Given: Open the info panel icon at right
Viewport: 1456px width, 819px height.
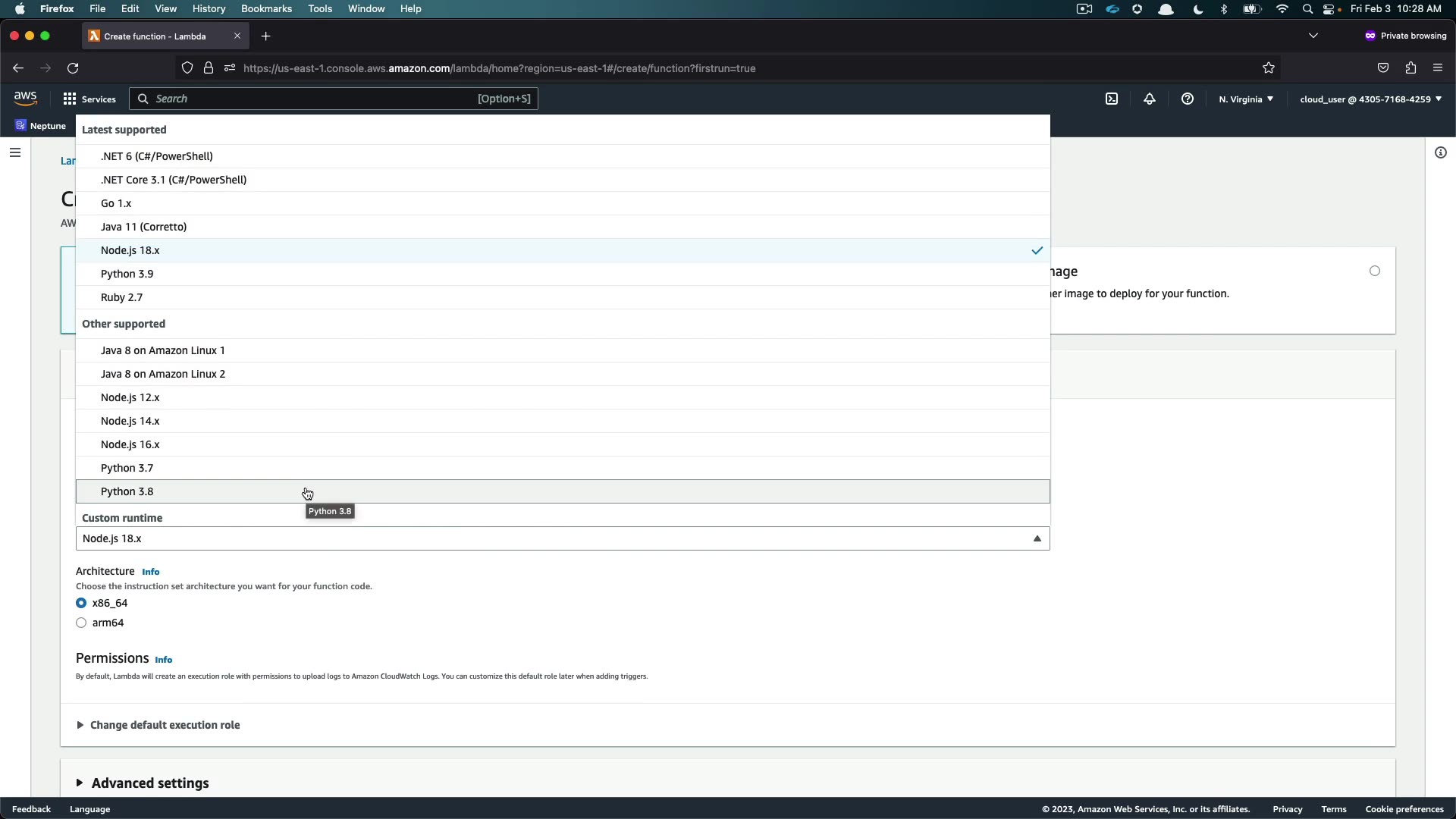Looking at the screenshot, I should [x=1440, y=152].
